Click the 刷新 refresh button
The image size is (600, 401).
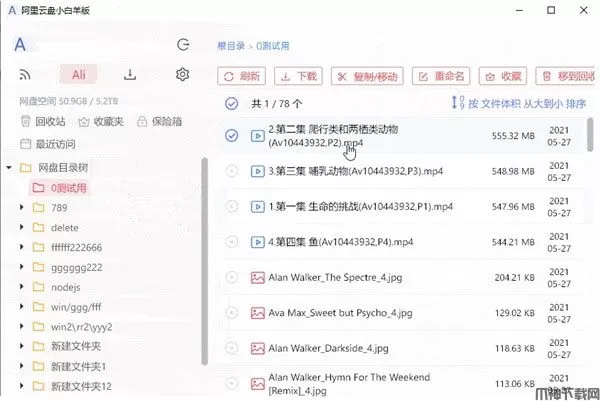241,77
